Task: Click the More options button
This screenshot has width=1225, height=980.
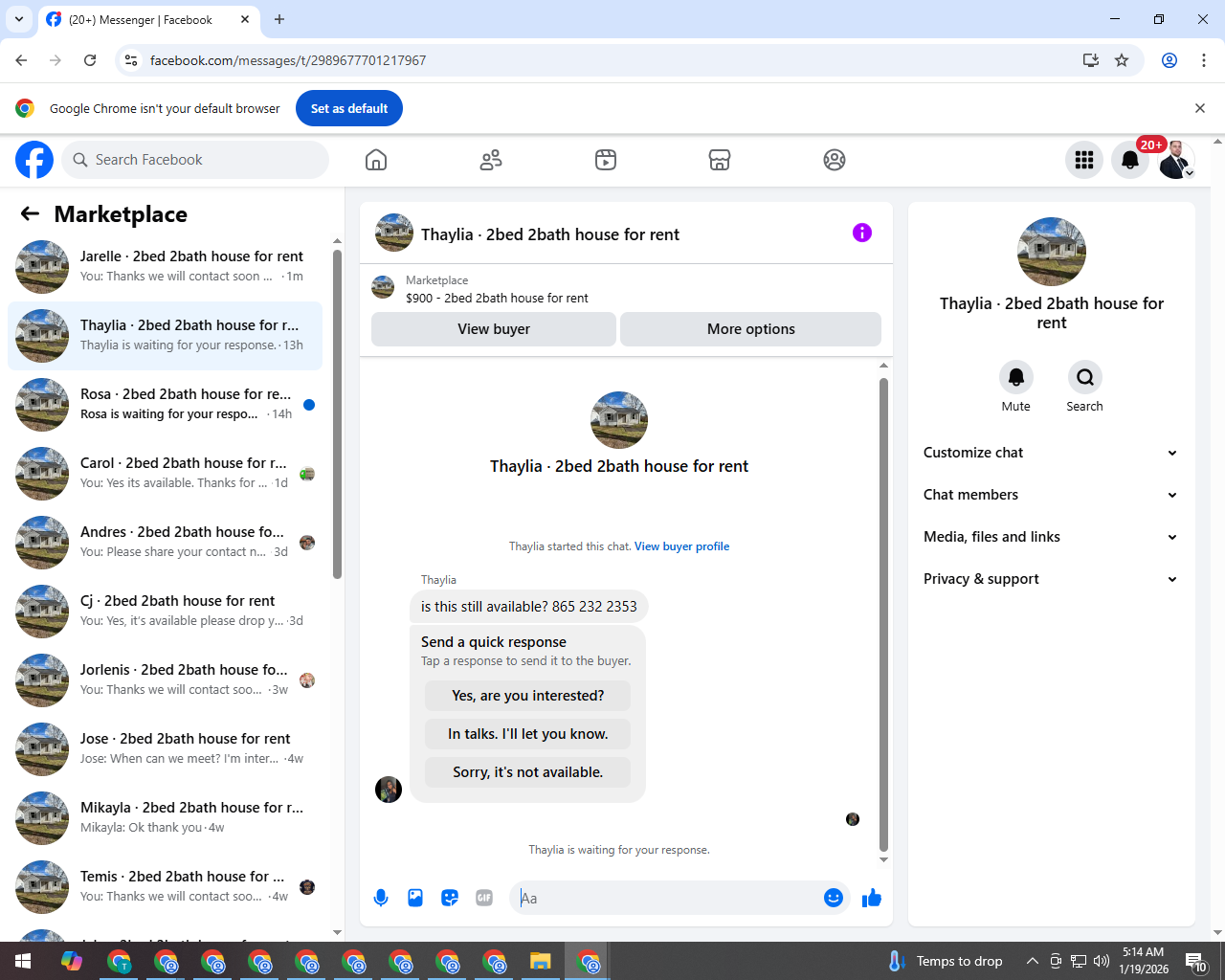Action: [x=751, y=329]
